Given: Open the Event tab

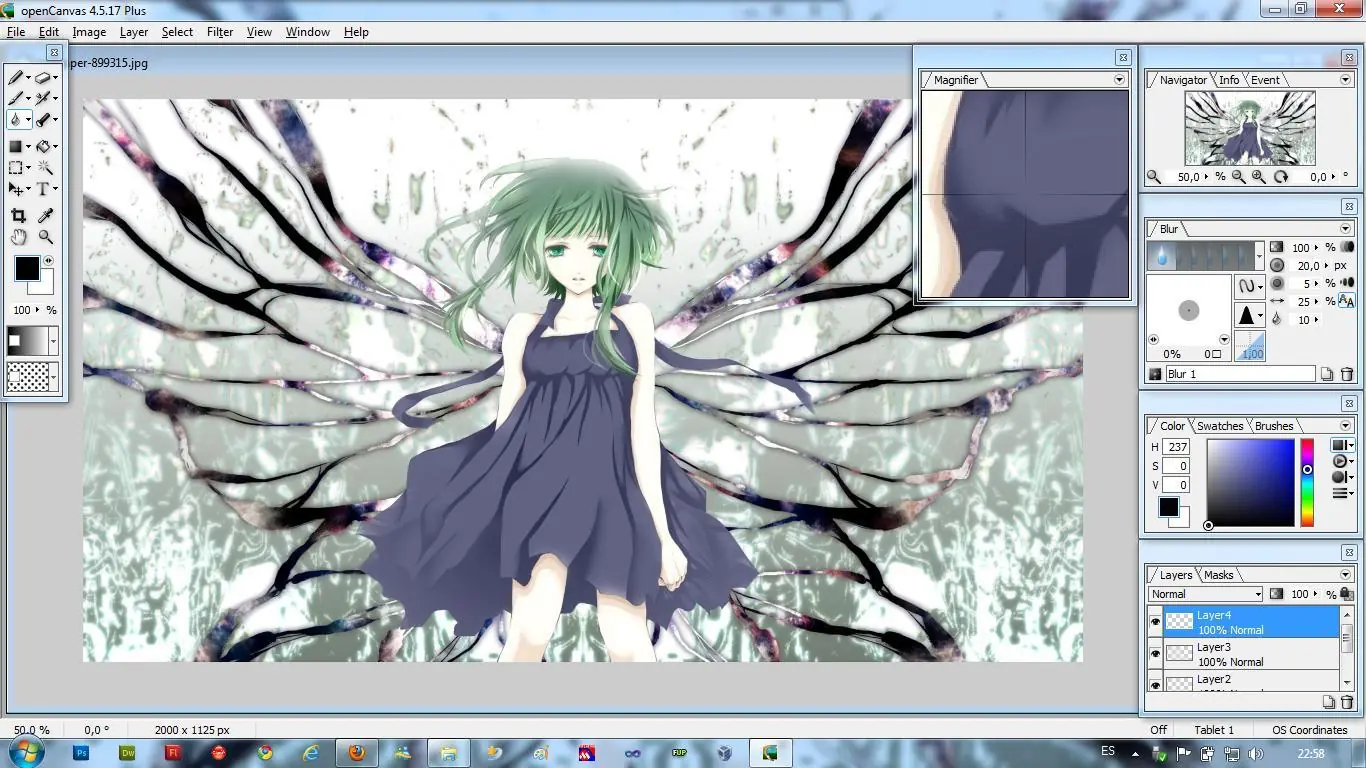Looking at the screenshot, I should click(x=1265, y=80).
